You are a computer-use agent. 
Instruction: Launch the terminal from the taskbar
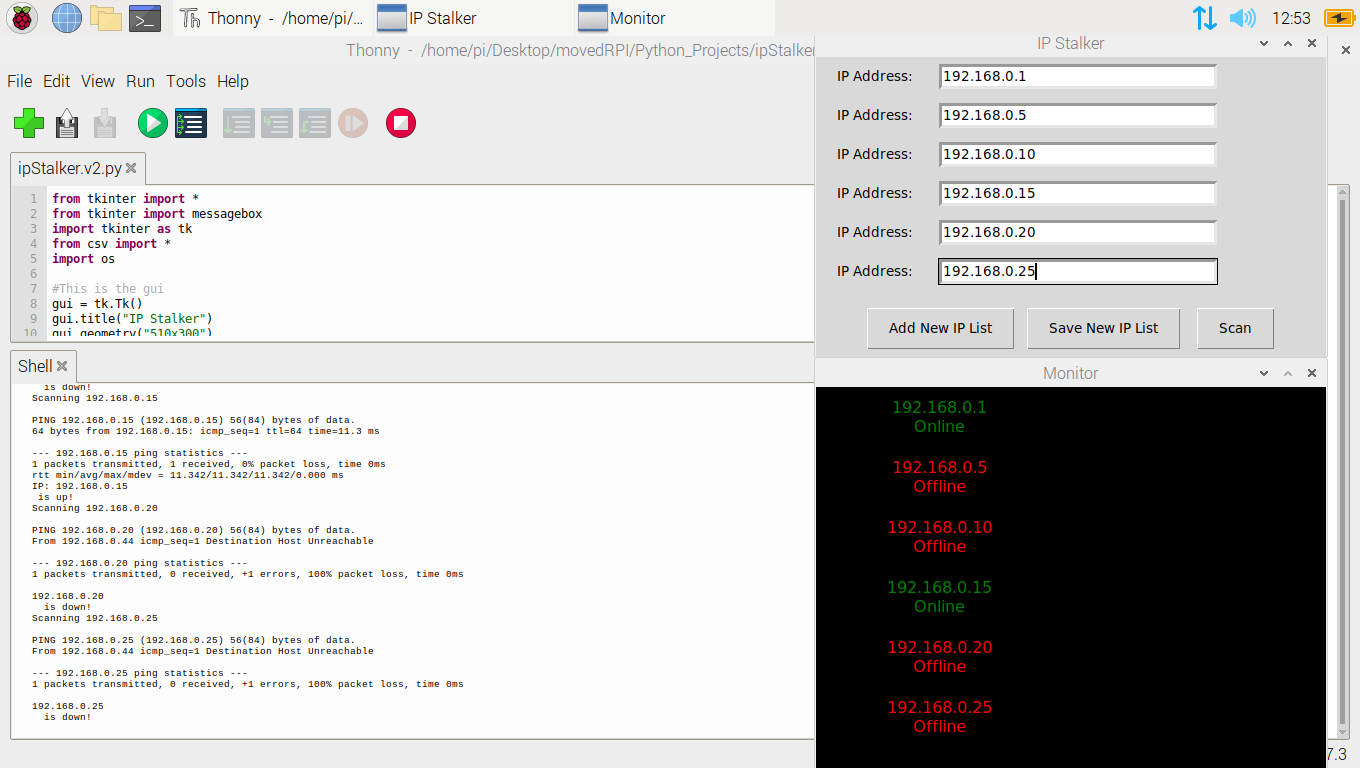(x=145, y=17)
